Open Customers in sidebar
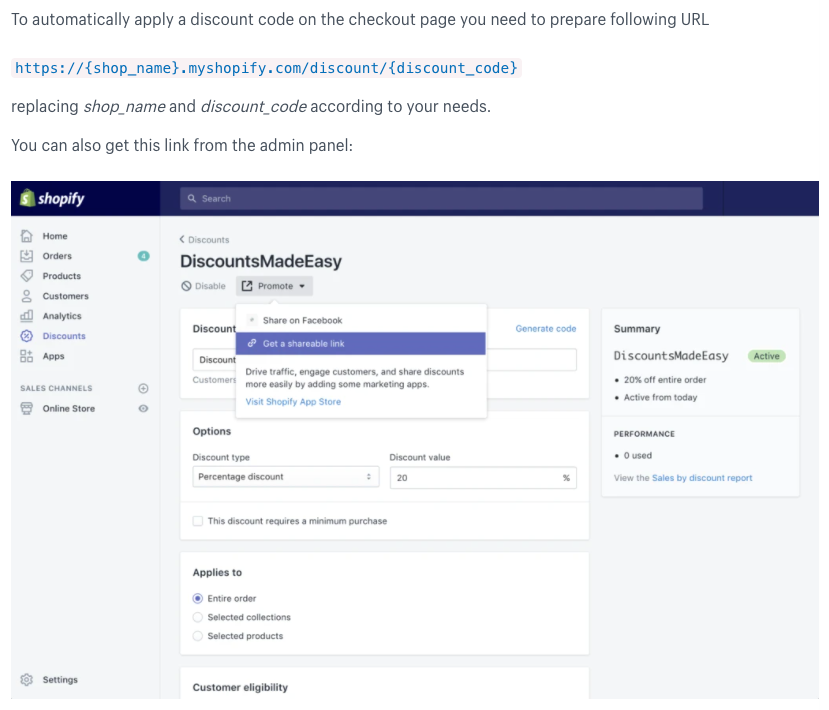The width and height of the screenshot is (829, 710). pyautogui.click(x=66, y=296)
